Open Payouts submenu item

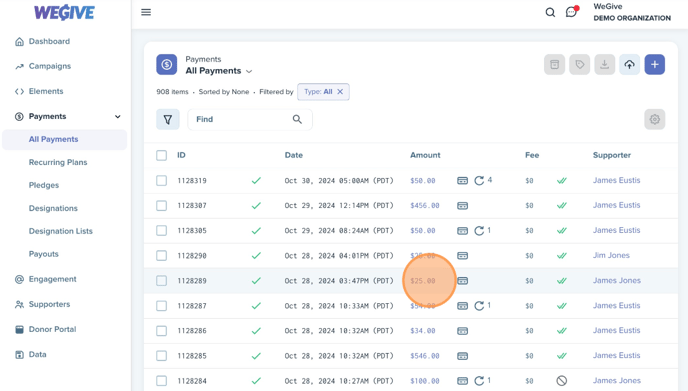pos(43,254)
